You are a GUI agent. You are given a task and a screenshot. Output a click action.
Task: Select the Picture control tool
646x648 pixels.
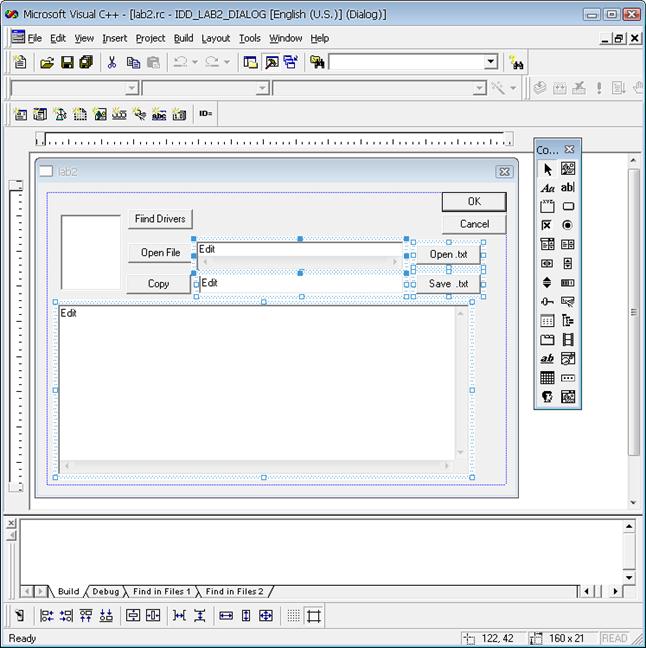pyautogui.click(x=567, y=169)
